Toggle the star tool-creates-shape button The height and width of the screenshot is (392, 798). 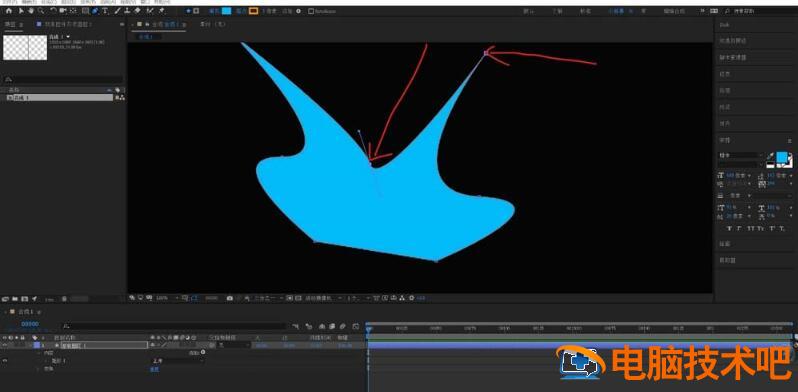click(188, 11)
